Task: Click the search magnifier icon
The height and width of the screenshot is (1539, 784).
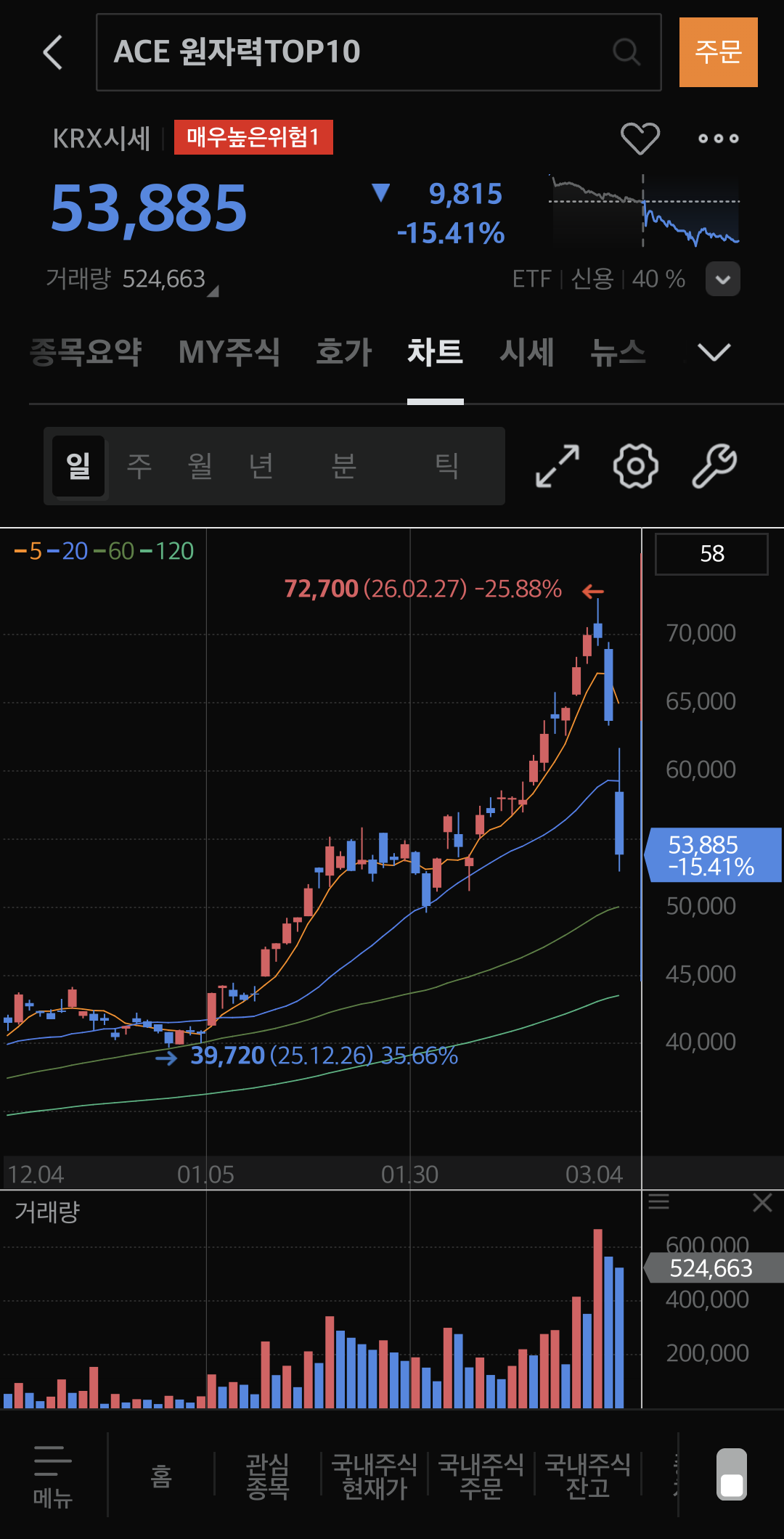Action: coord(626,52)
